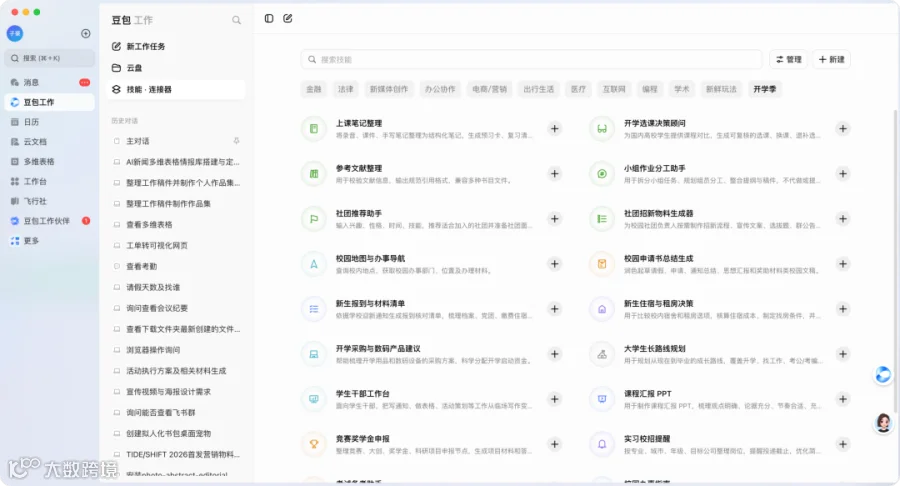Select the 互联网 category tab
The height and width of the screenshot is (486, 900).
pos(614,89)
